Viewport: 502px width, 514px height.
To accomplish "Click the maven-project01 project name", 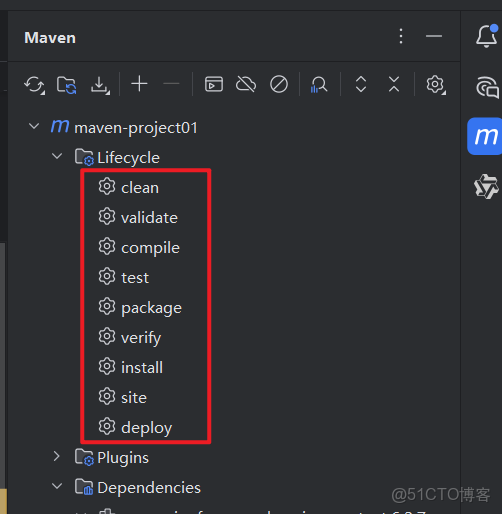I will pos(136,128).
